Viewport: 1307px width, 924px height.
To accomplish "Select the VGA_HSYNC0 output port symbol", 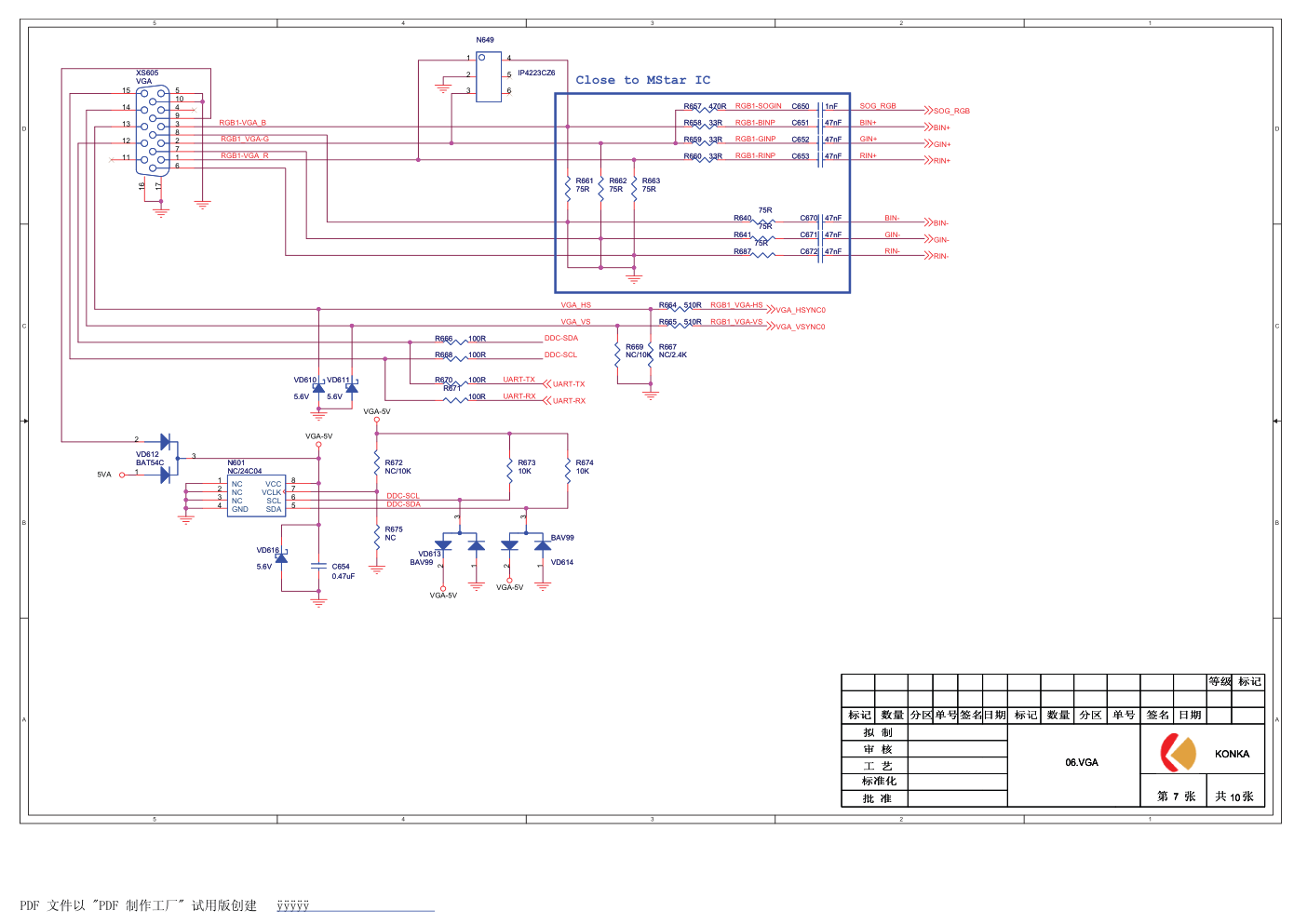I will (771, 310).
